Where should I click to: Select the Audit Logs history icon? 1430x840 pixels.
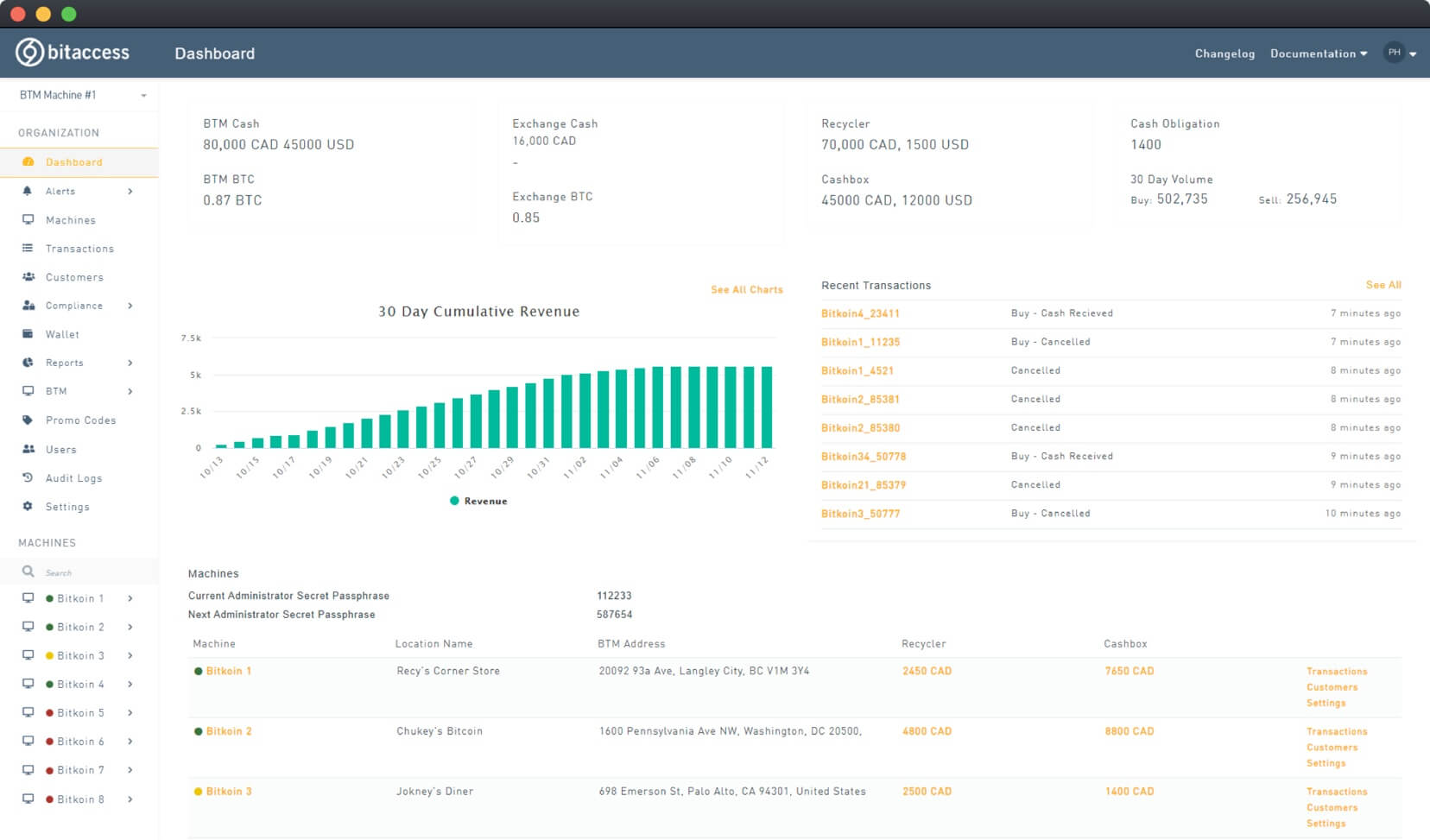click(x=28, y=477)
